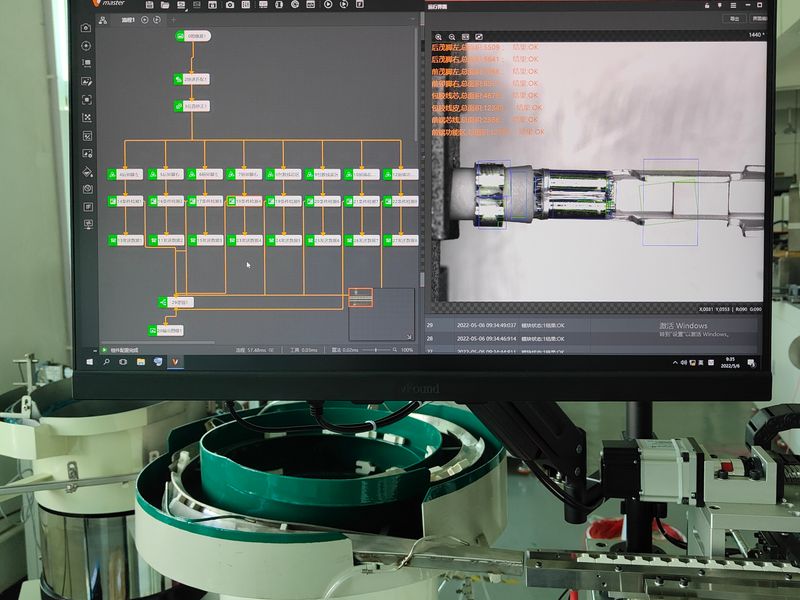Add a new flow tab with plus

[x=171, y=20]
